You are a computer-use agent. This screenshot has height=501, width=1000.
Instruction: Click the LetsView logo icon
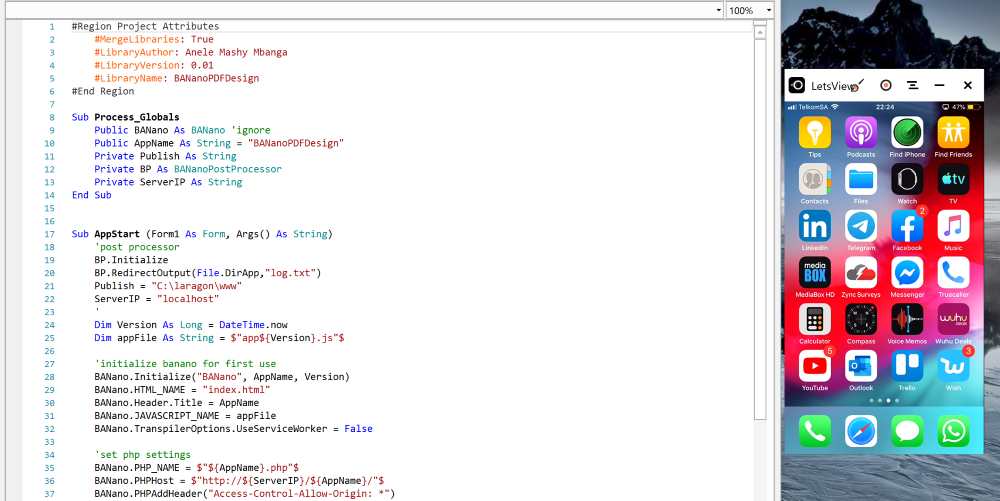coord(797,85)
